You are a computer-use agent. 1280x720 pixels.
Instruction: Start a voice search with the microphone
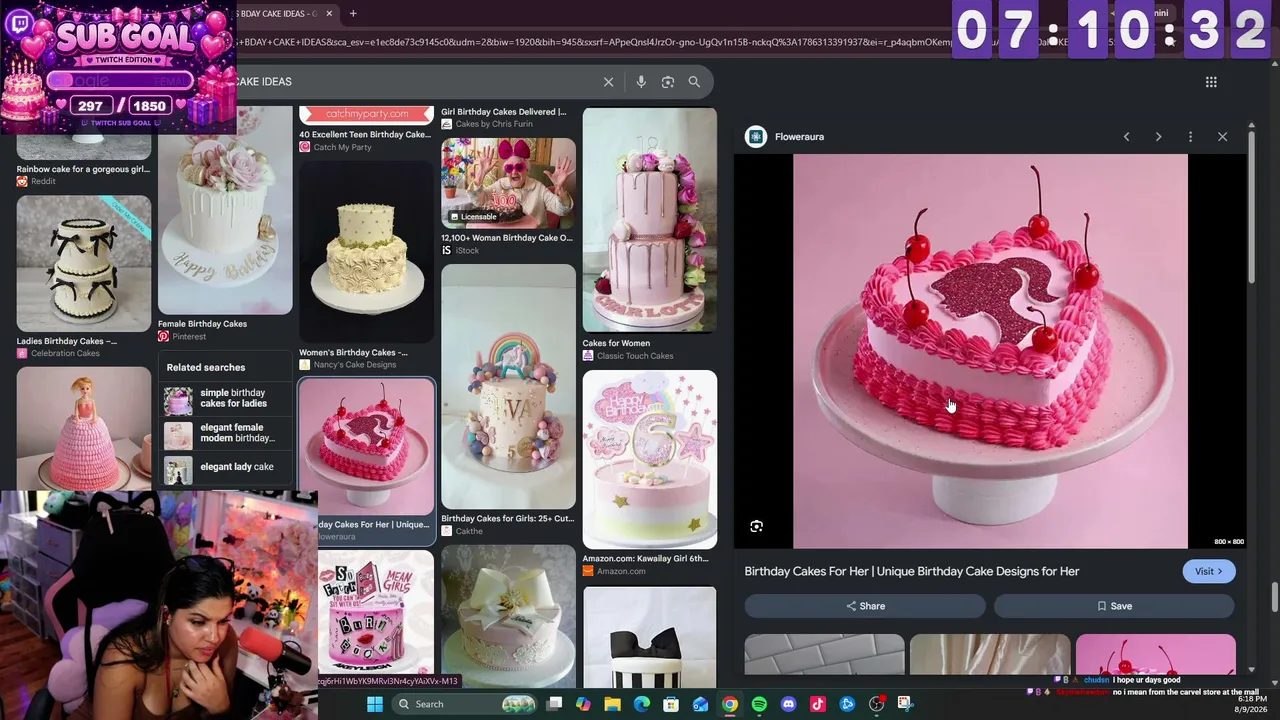(x=641, y=82)
